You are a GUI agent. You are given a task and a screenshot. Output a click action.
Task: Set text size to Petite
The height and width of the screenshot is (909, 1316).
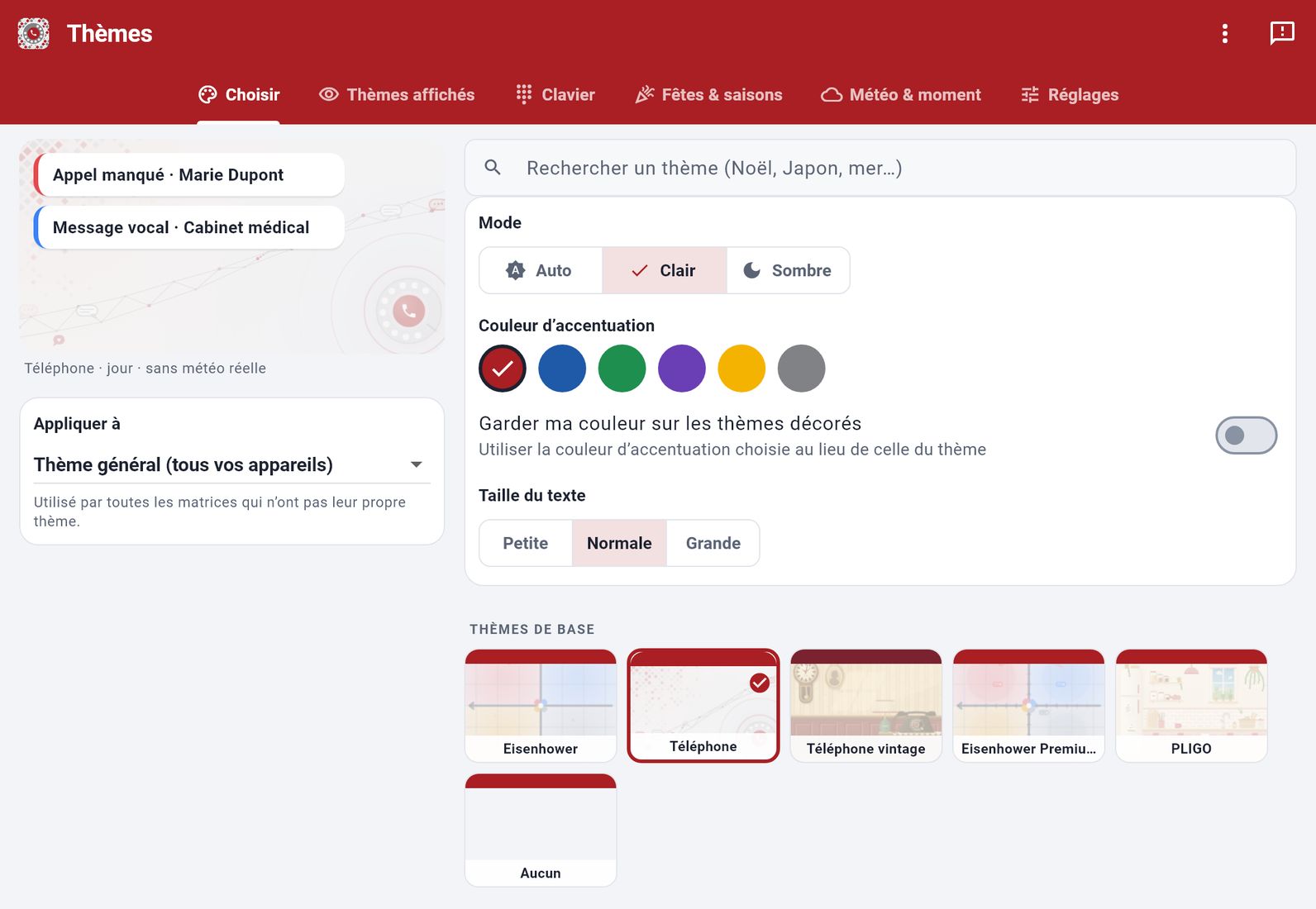pyautogui.click(x=526, y=543)
